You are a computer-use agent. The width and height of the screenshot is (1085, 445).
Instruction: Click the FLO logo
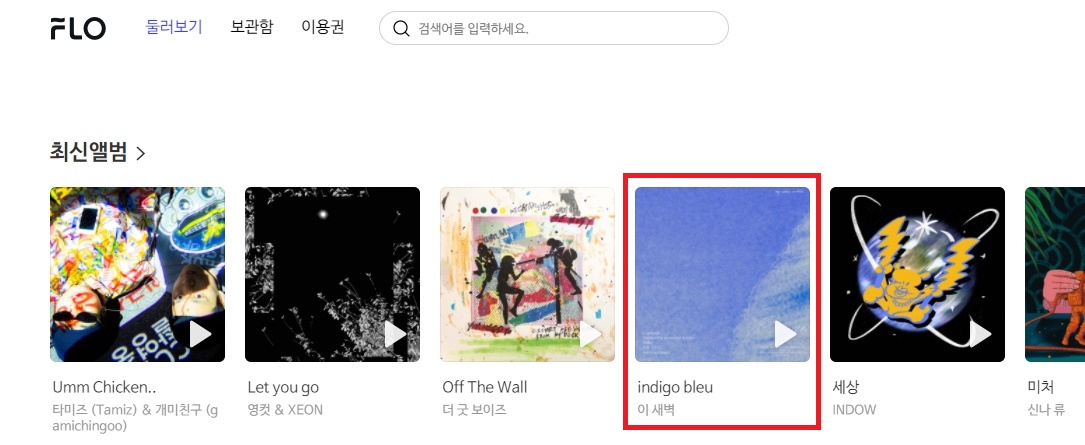[x=78, y=28]
